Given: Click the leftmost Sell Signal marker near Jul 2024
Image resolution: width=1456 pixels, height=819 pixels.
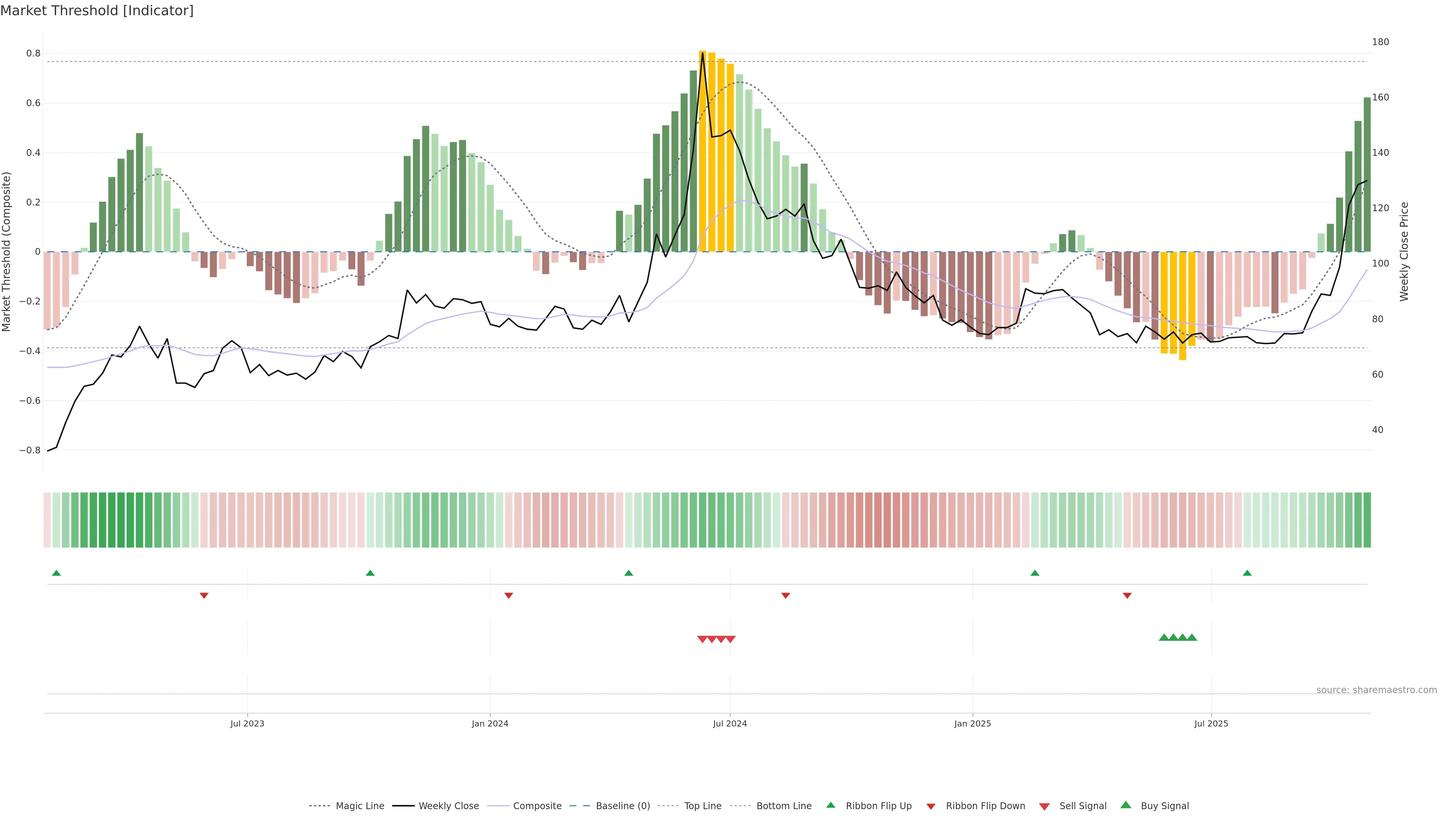Looking at the screenshot, I should click(702, 639).
